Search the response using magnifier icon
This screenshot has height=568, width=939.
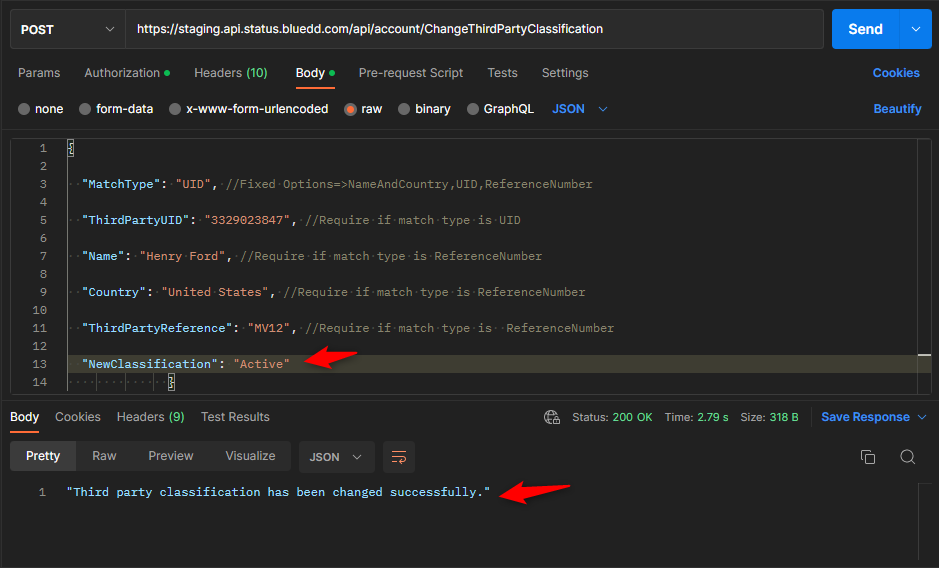coord(907,457)
